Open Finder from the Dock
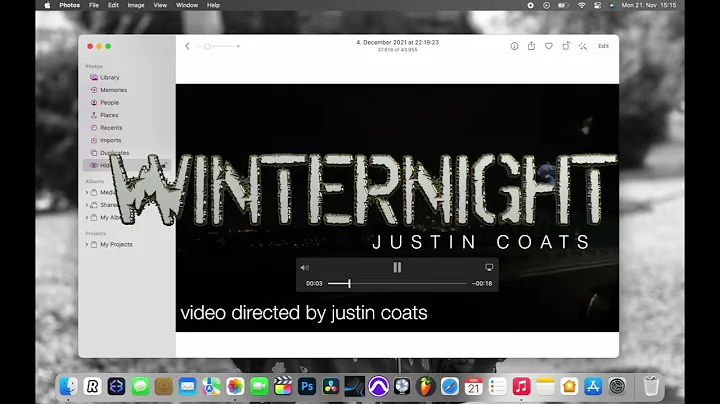This screenshot has height=404, width=720. [x=68, y=386]
